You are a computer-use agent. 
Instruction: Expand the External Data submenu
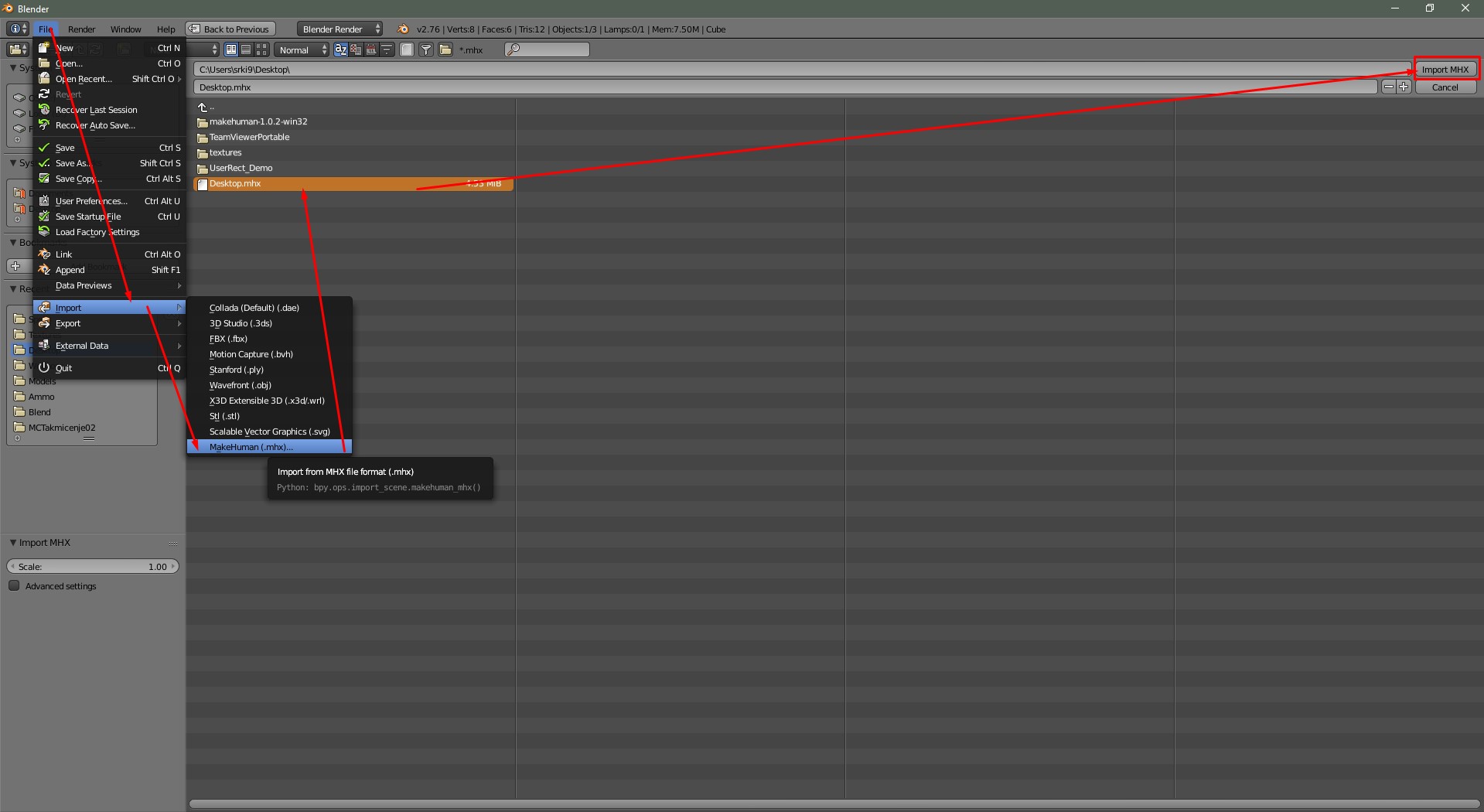click(x=109, y=346)
